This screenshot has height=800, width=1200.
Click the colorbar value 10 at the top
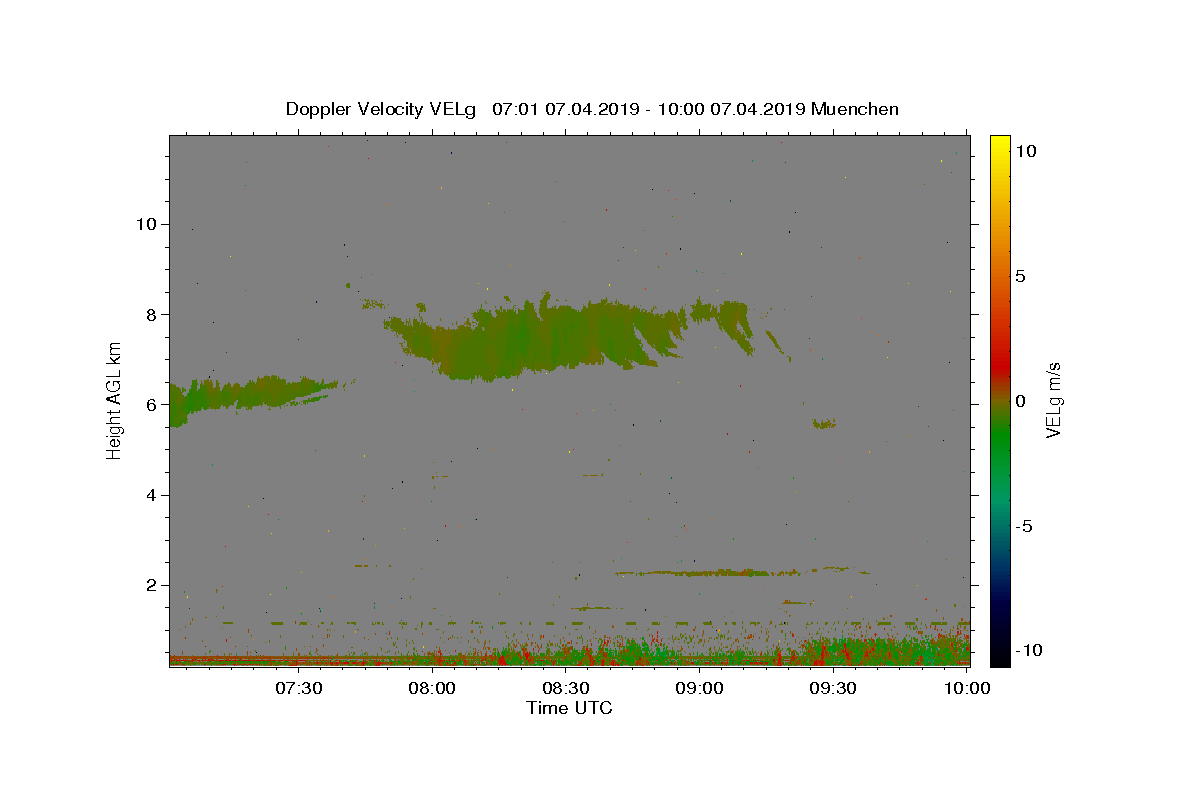coord(1025,150)
